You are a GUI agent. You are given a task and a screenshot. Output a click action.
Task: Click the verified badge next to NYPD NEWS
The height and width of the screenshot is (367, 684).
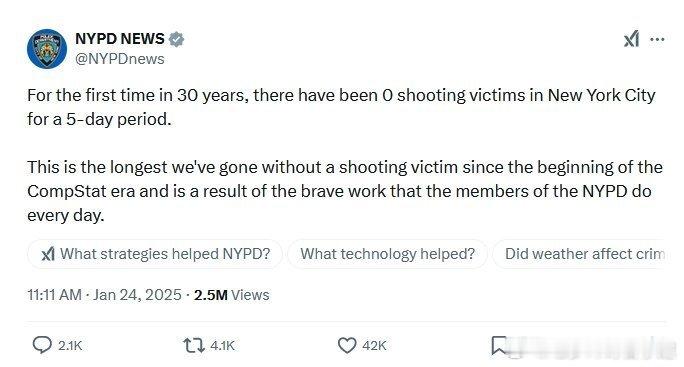176,39
